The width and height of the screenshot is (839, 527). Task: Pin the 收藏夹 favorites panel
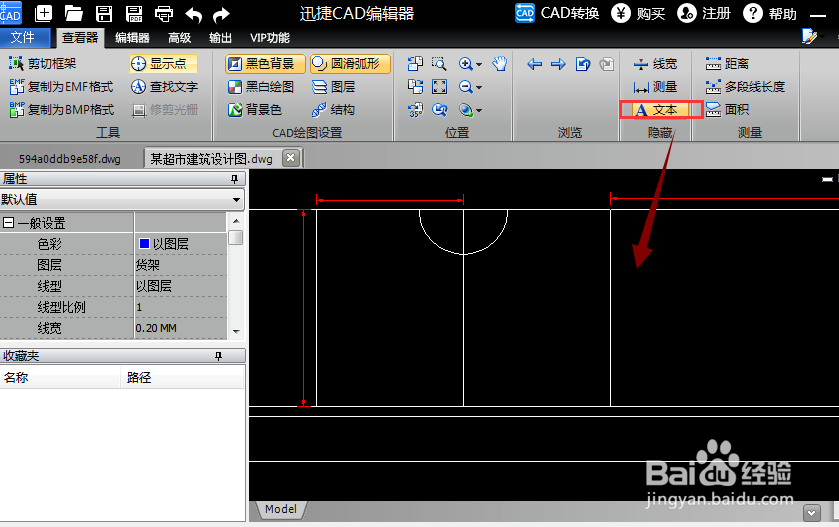pyautogui.click(x=218, y=356)
